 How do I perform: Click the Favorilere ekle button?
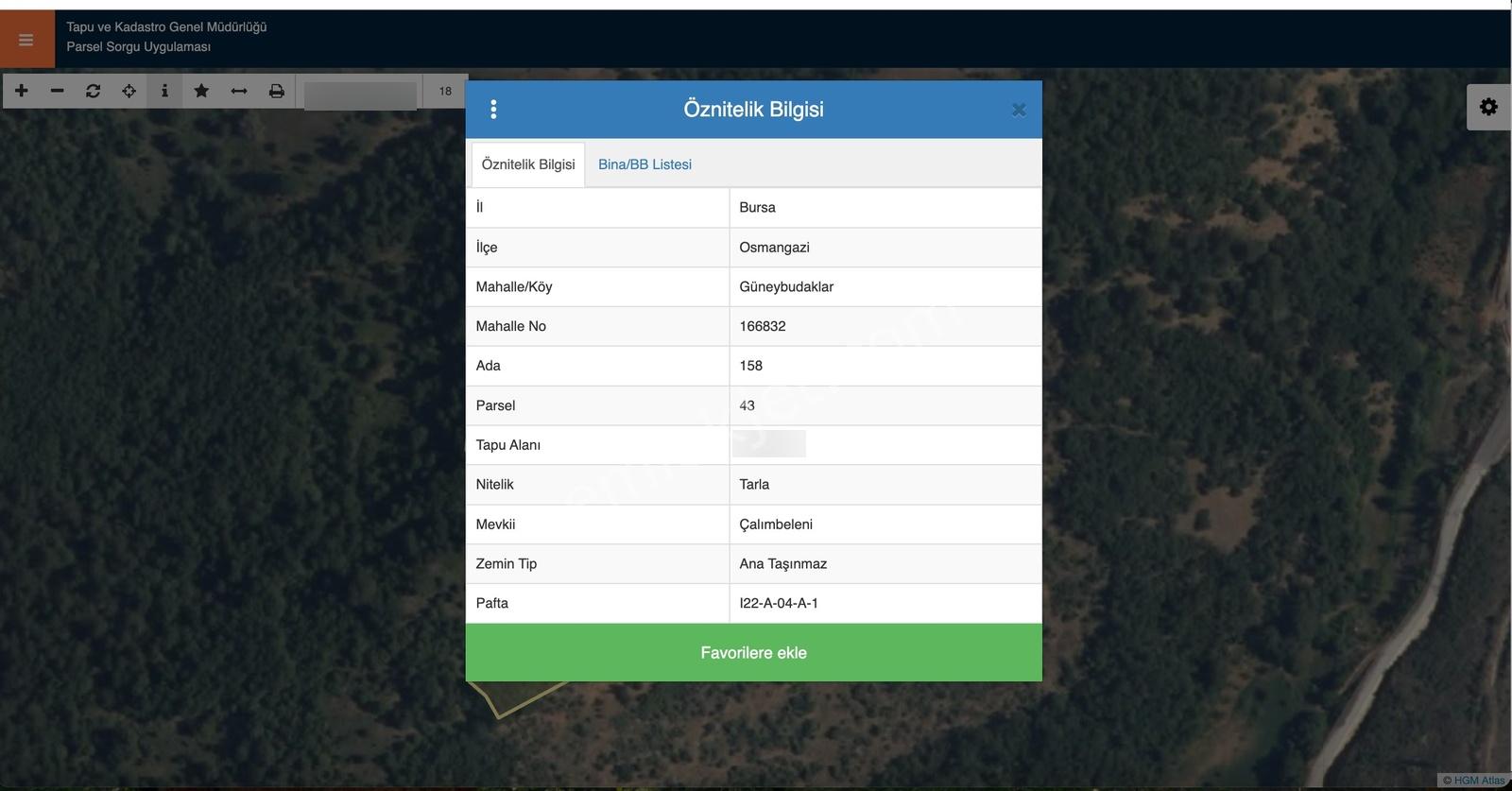[753, 652]
